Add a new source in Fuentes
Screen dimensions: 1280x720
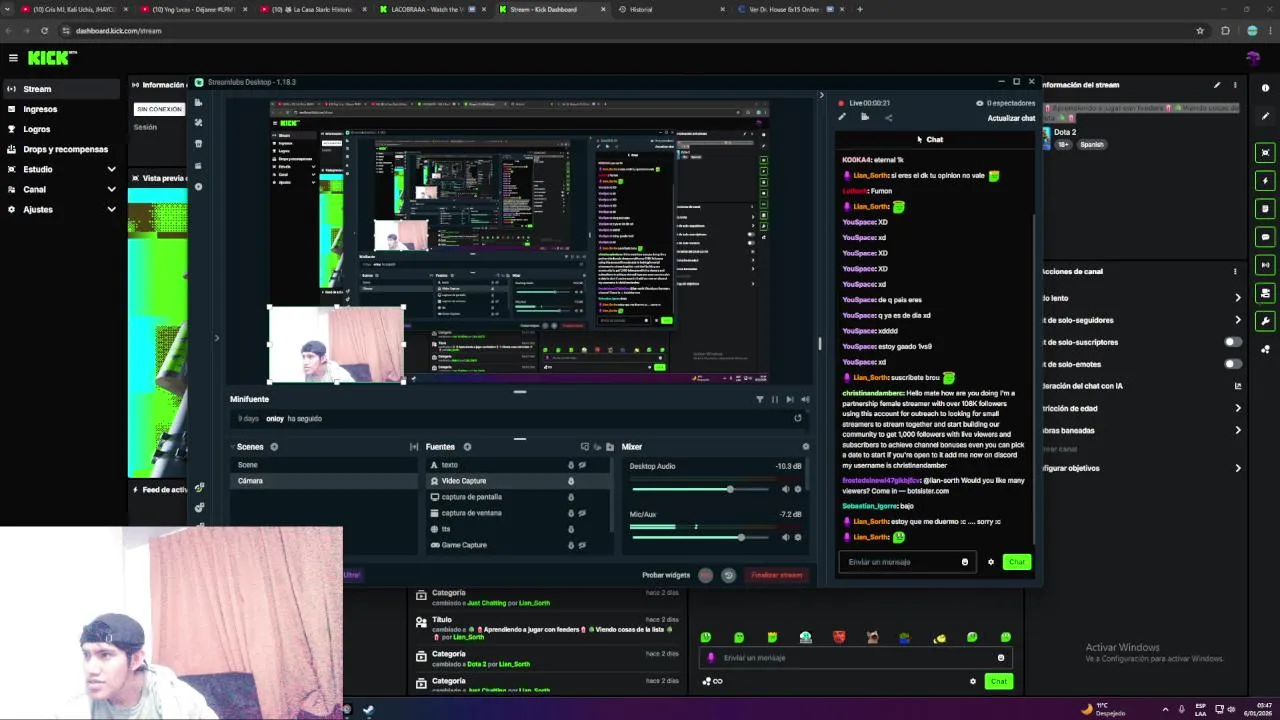point(467,447)
